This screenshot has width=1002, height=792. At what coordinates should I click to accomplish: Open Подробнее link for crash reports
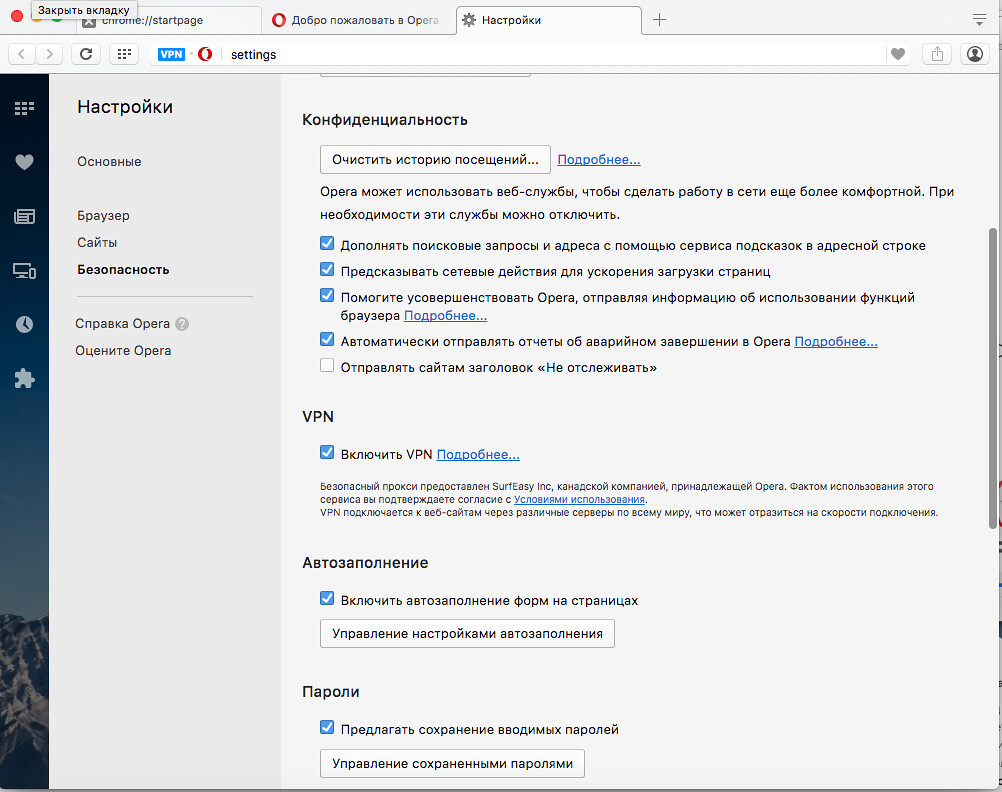pos(836,341)
